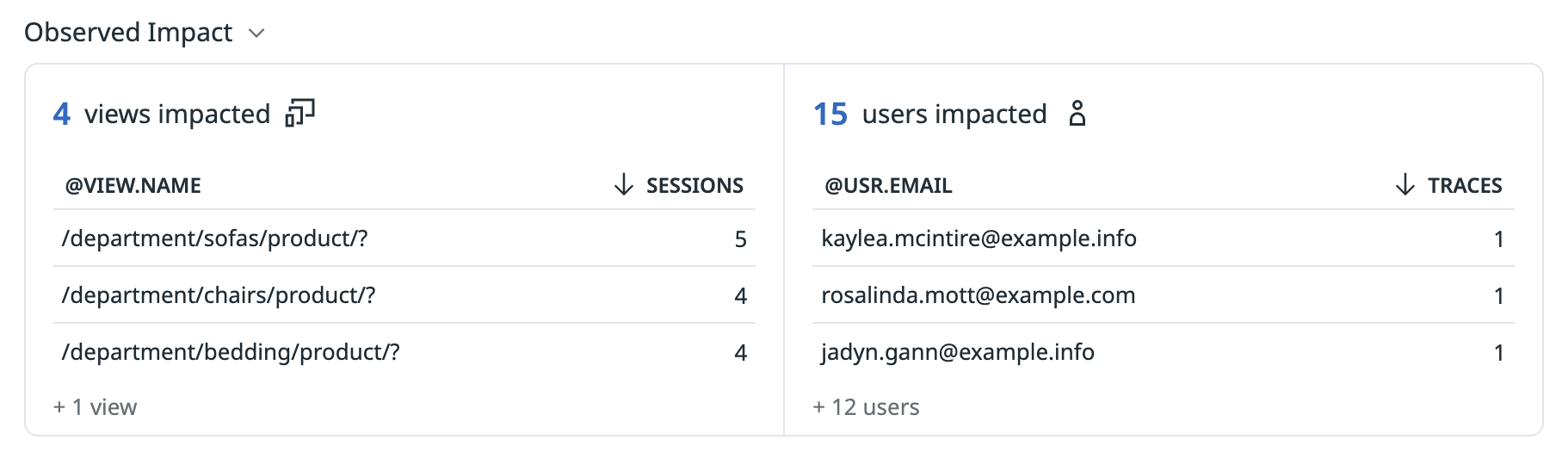The width and height of the screenshot is (1568, 458).
Task: Select user kaylea.mcintire@example.info
Action: coord(978,238)
